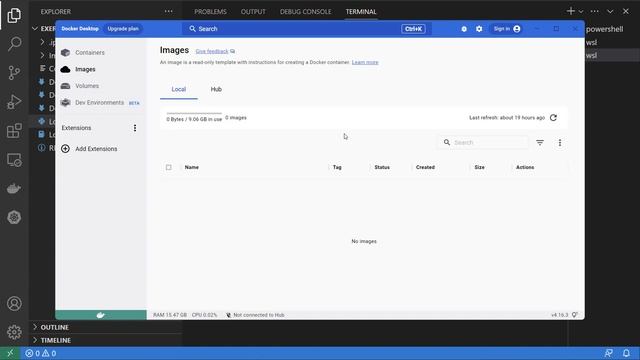The image size is (640, 360).
Task: Switch to TERMINAL panel tab in VS Code
Action: (361, 12)
